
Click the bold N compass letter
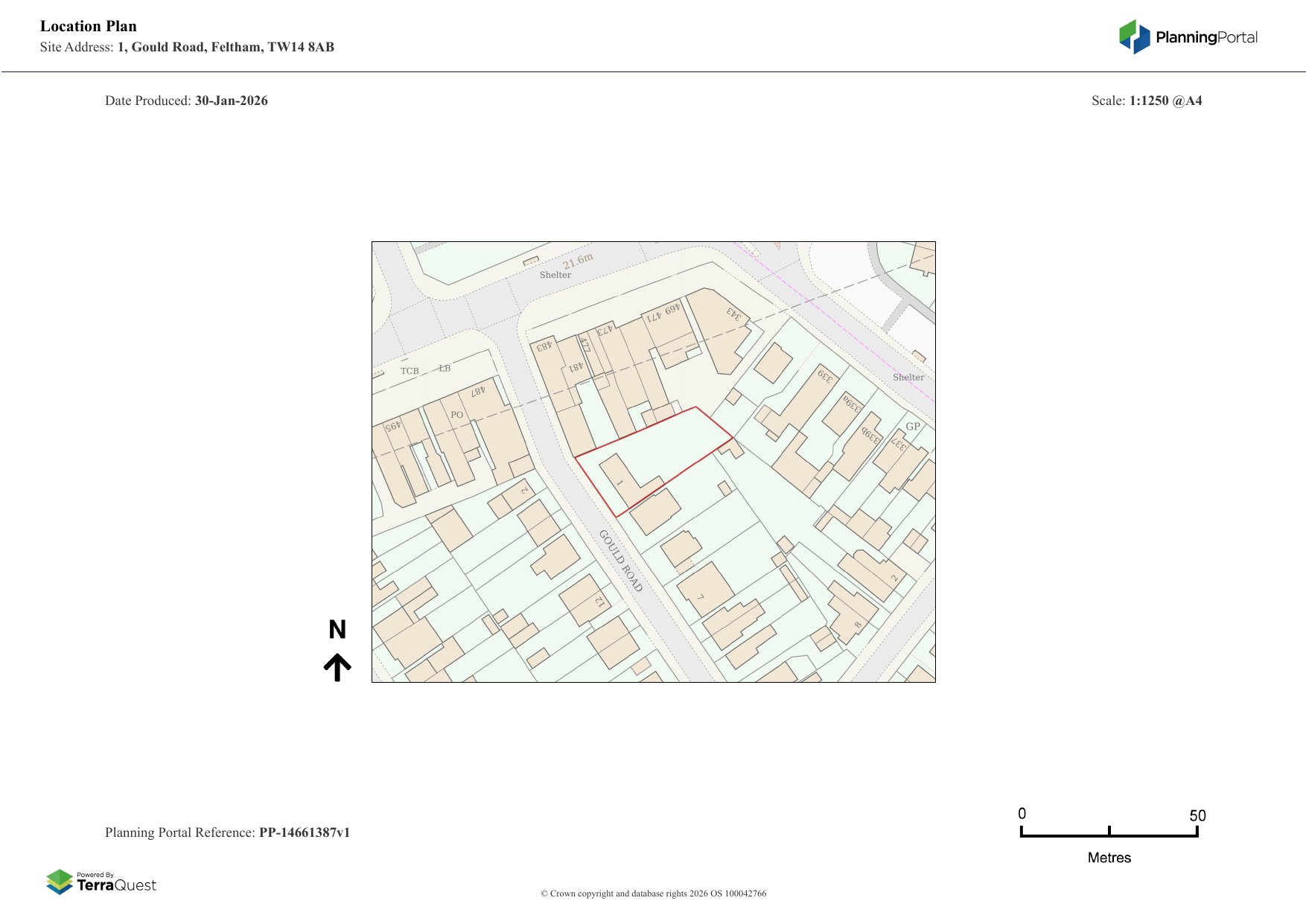[337, 630]
